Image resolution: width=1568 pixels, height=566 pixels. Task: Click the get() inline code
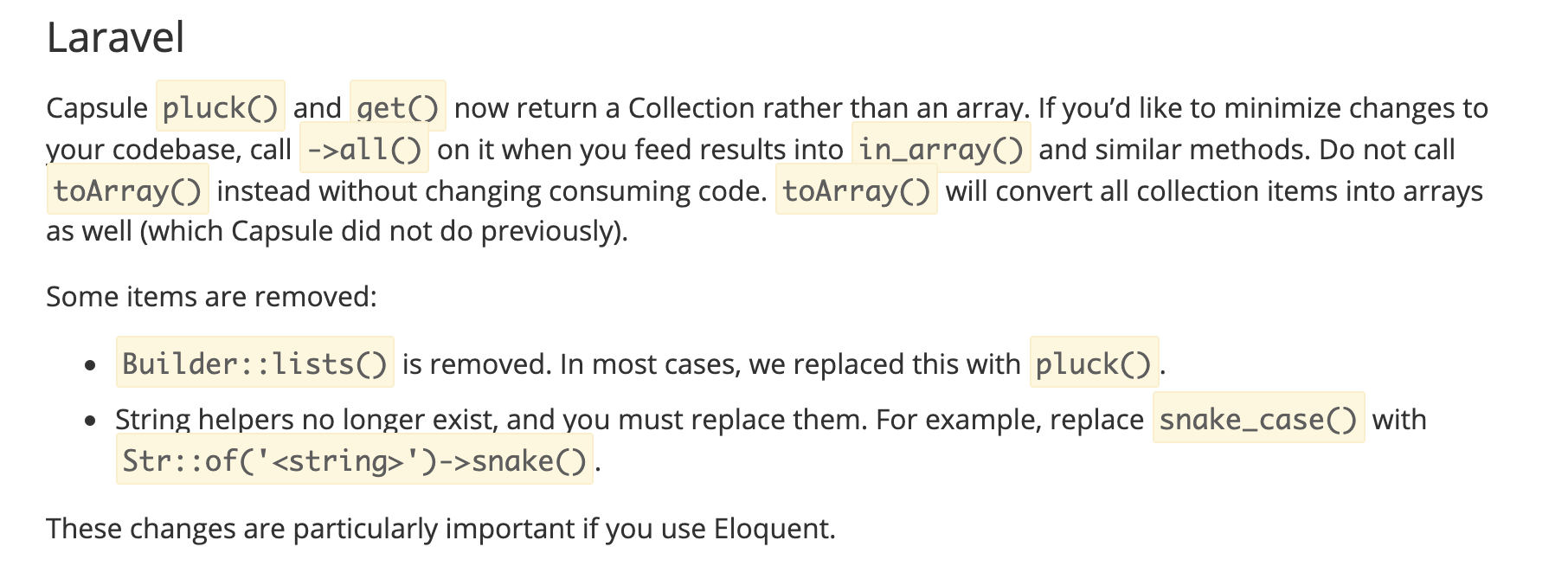397,107
